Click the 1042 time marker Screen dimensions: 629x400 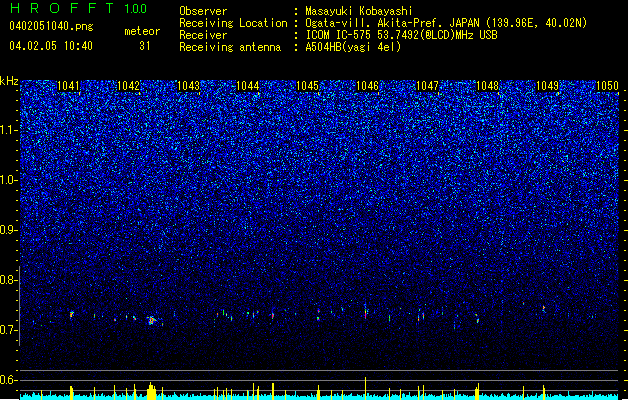tap(129, 86)
